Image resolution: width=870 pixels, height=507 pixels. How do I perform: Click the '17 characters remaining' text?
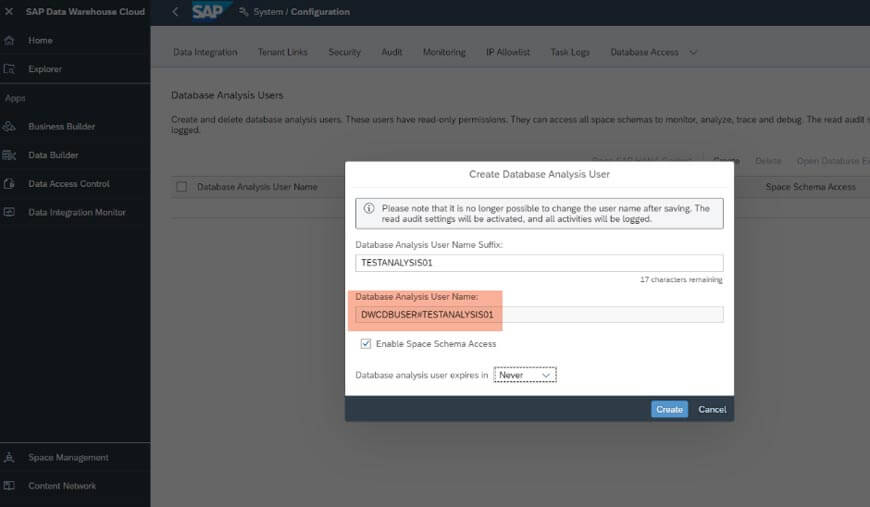point(681,280)
